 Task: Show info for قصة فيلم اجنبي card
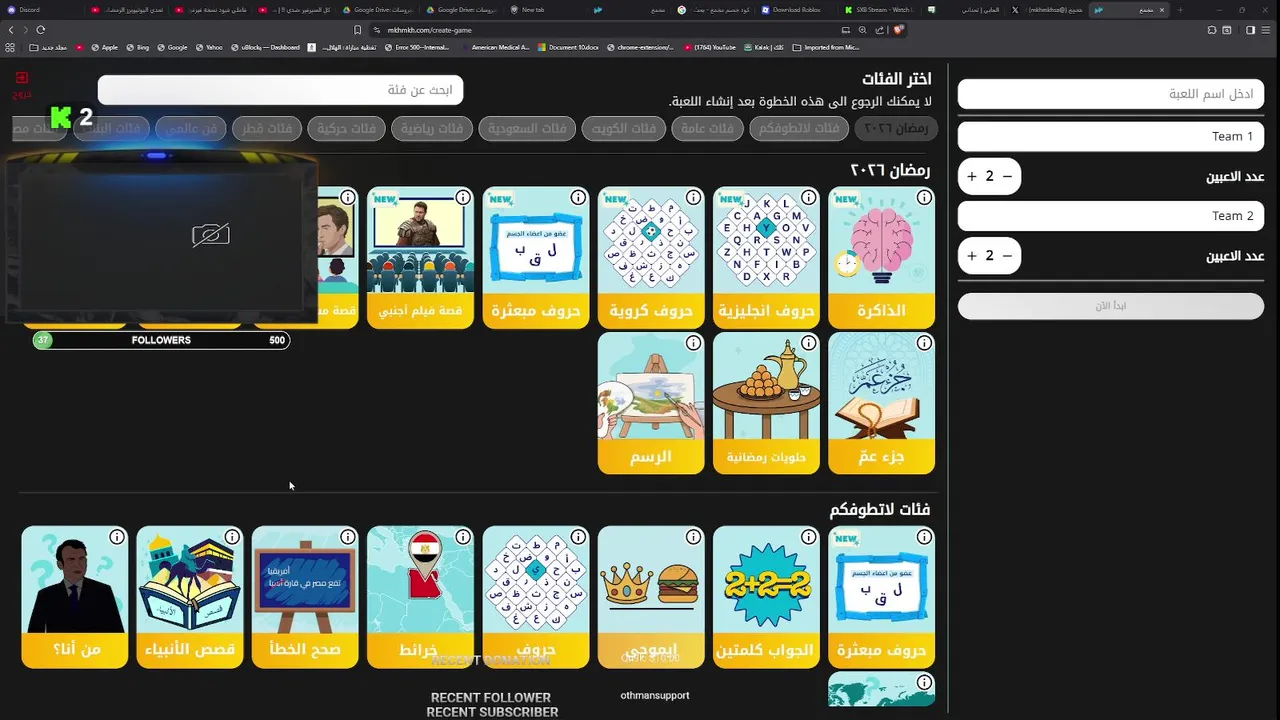tap(463, 198)
